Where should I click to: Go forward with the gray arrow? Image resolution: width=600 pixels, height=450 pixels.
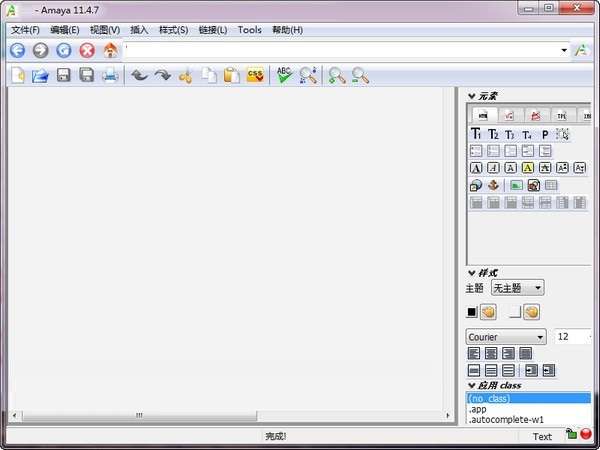41,51
